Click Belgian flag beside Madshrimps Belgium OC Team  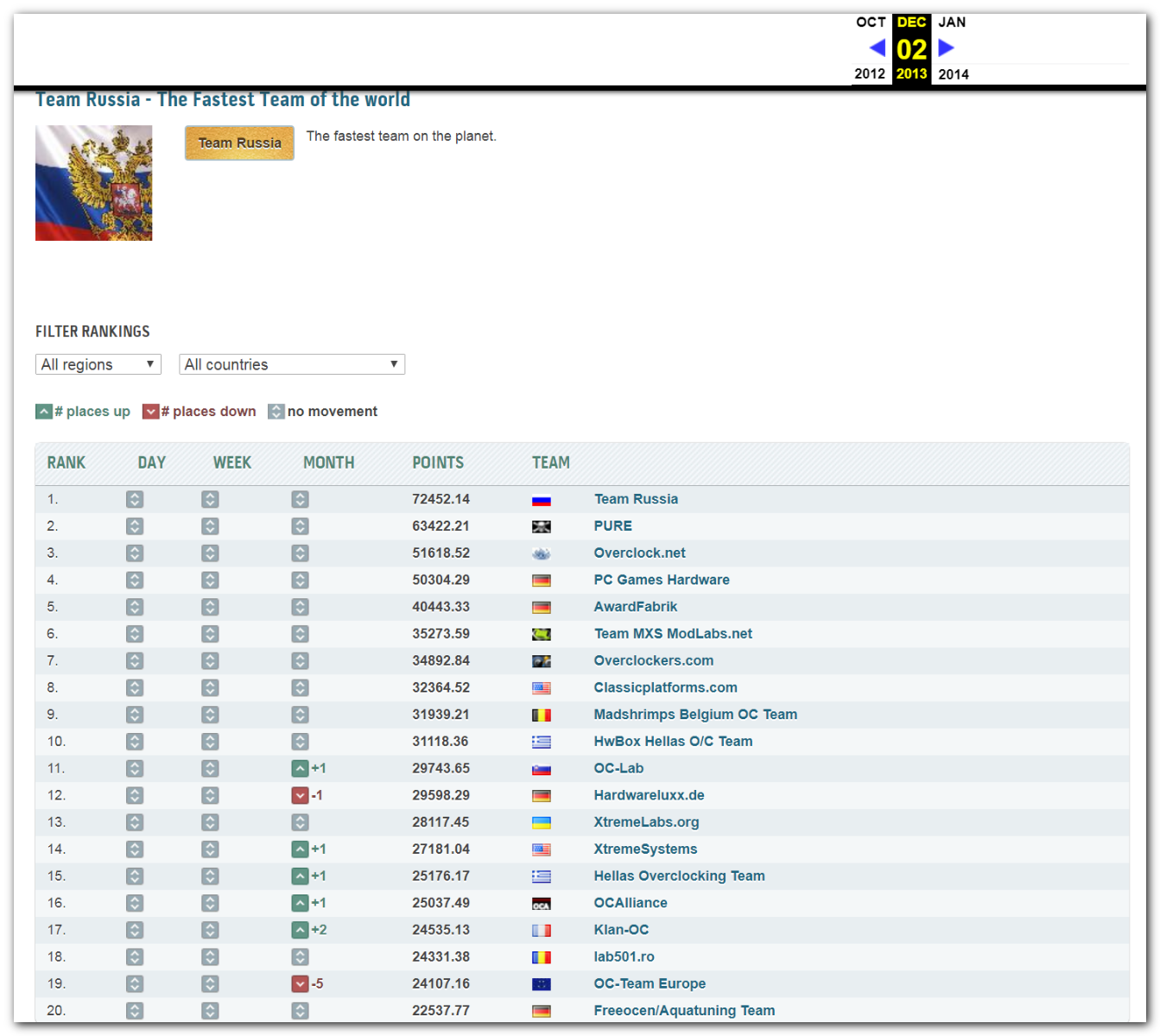pos(542,715)
